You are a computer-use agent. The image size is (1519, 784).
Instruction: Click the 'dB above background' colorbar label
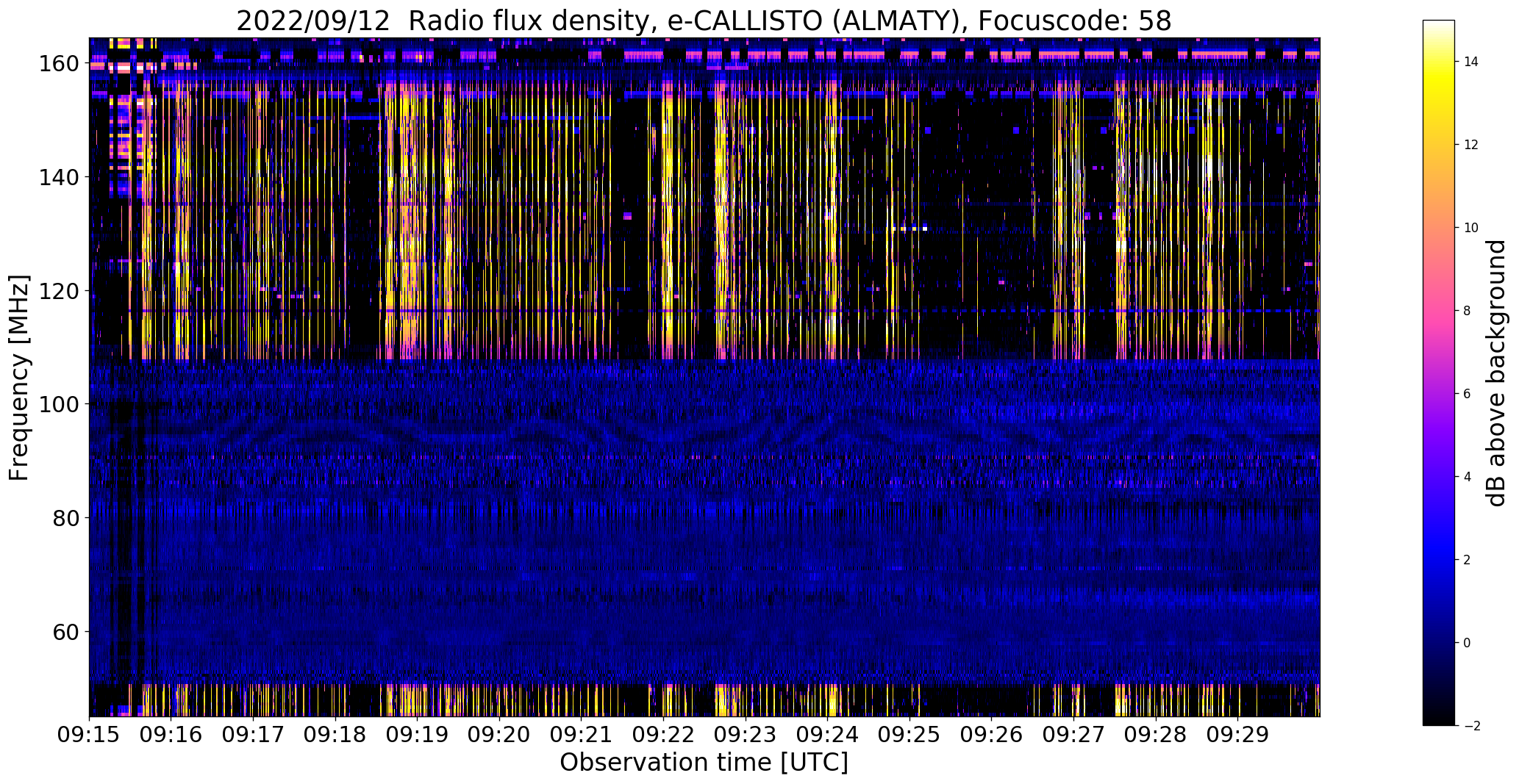pos(1495,373)
